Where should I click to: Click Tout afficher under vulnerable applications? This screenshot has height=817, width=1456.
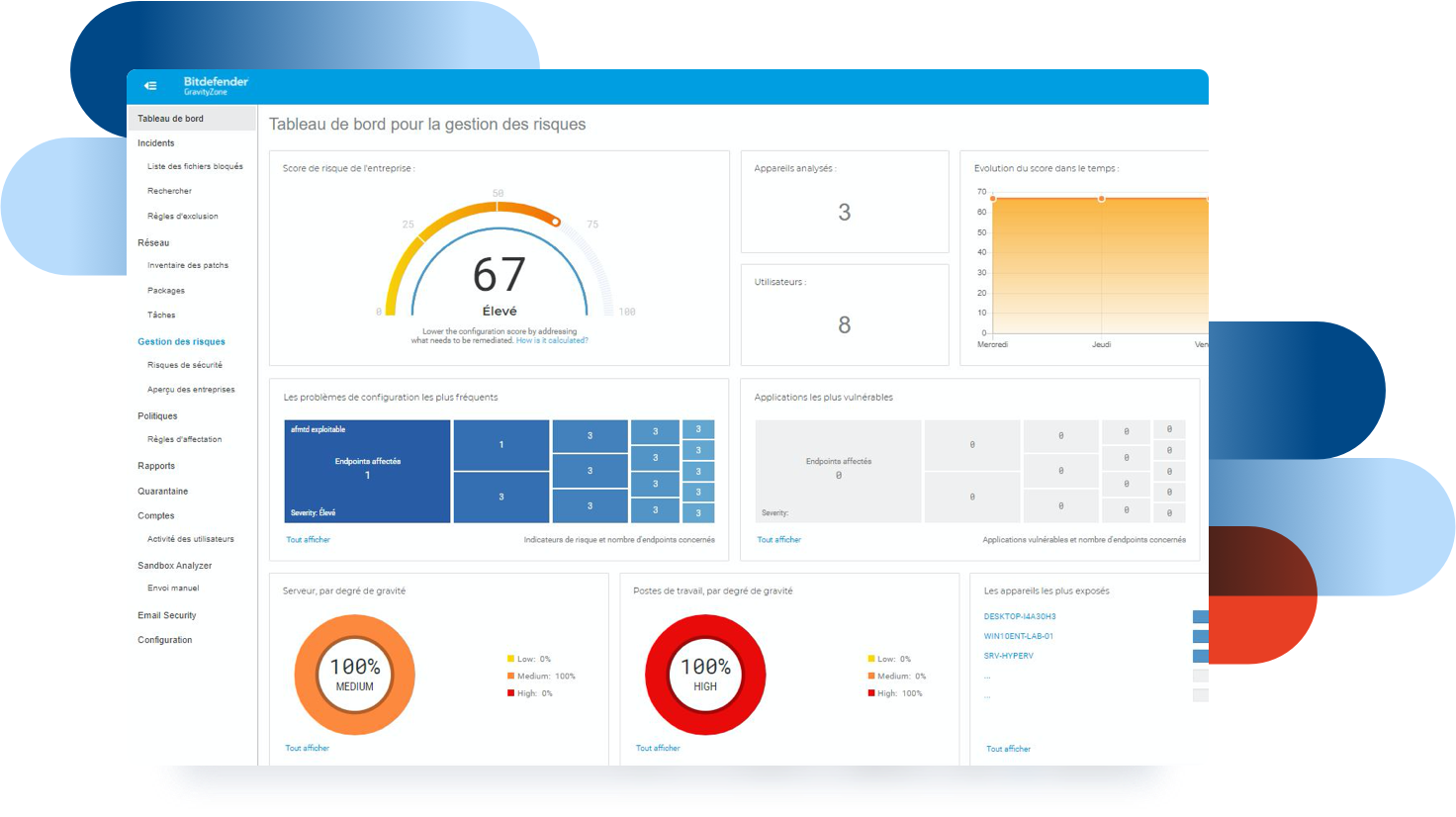pyautogui.click(x=779, y=540)
